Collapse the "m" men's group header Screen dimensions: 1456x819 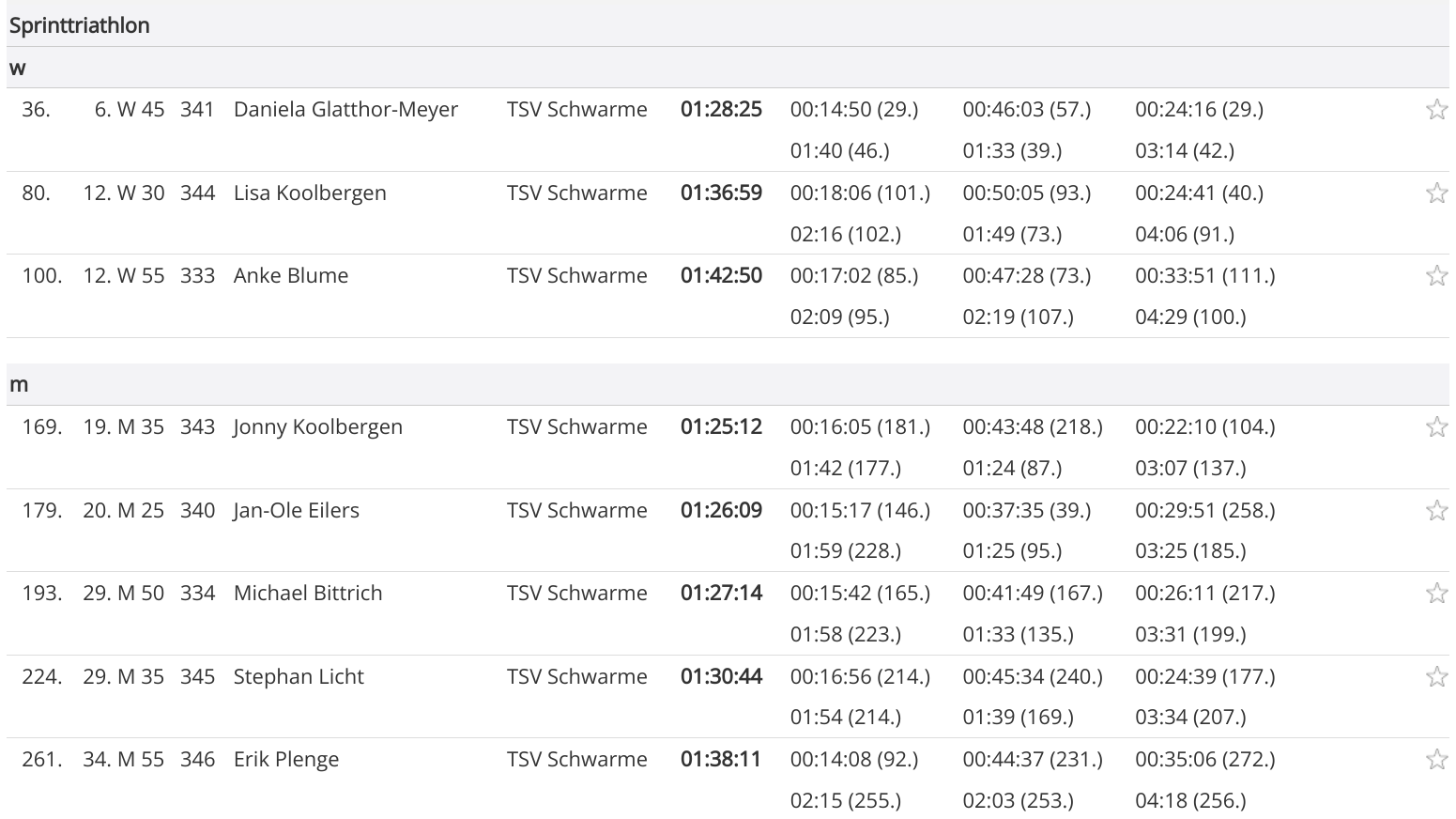point(19,385)
